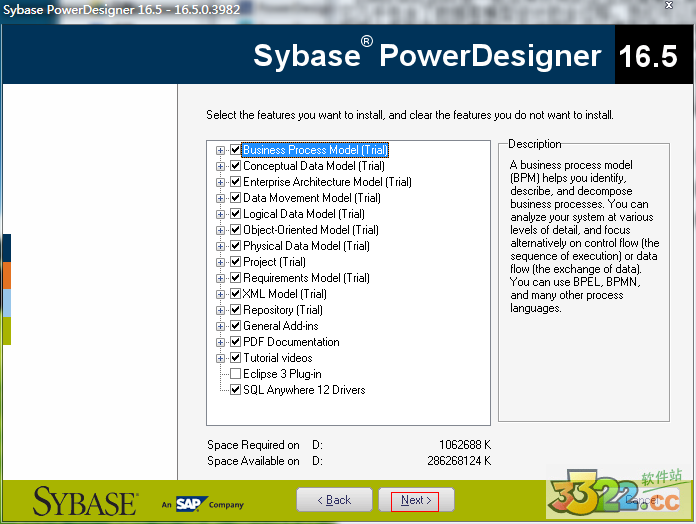Uncheck PDF Documentation checkbox
Viewport: 696px width, 524px height.
(x=236, y=341)
